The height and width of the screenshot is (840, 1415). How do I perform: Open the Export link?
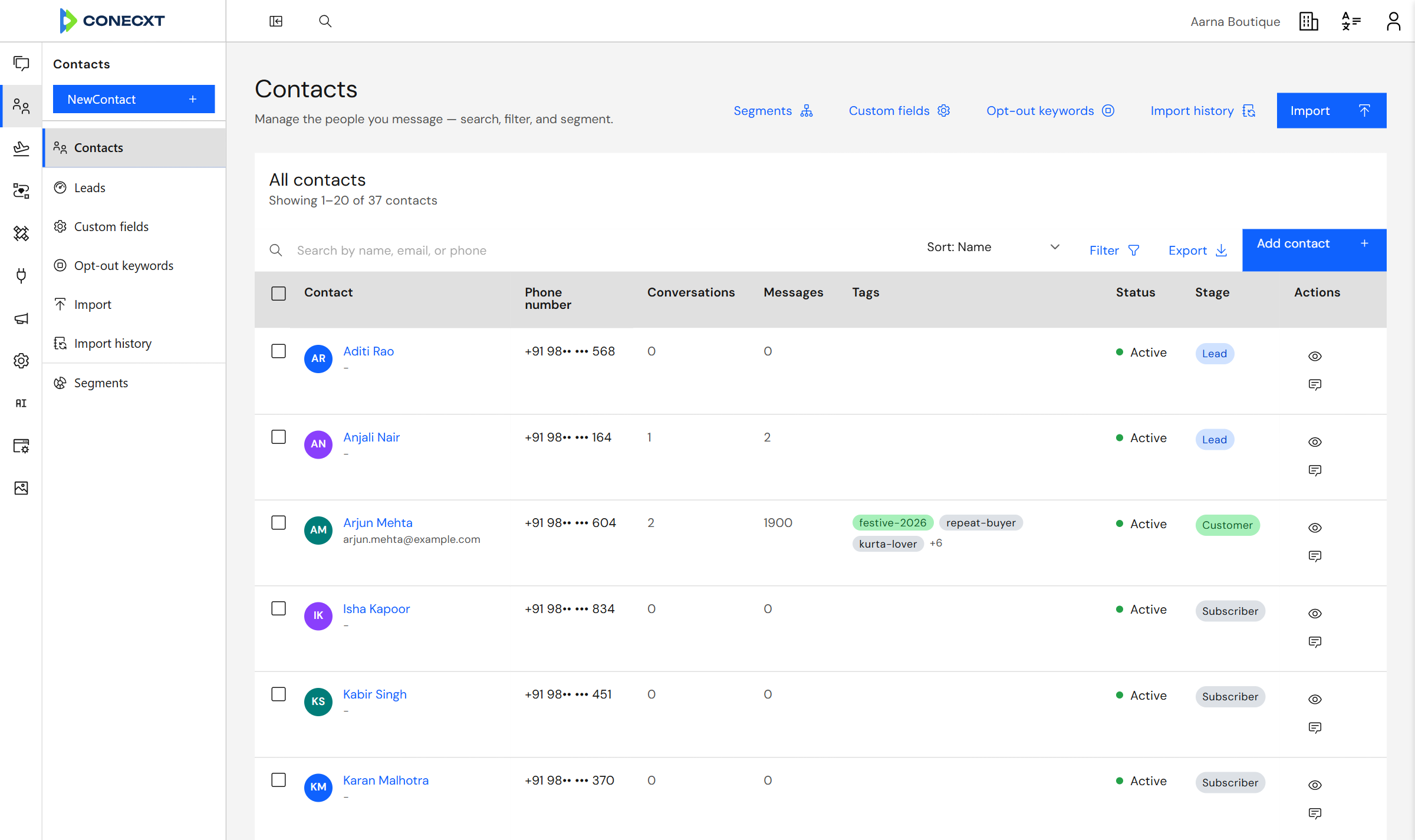pyautogui.click(x=1197, y=251)
